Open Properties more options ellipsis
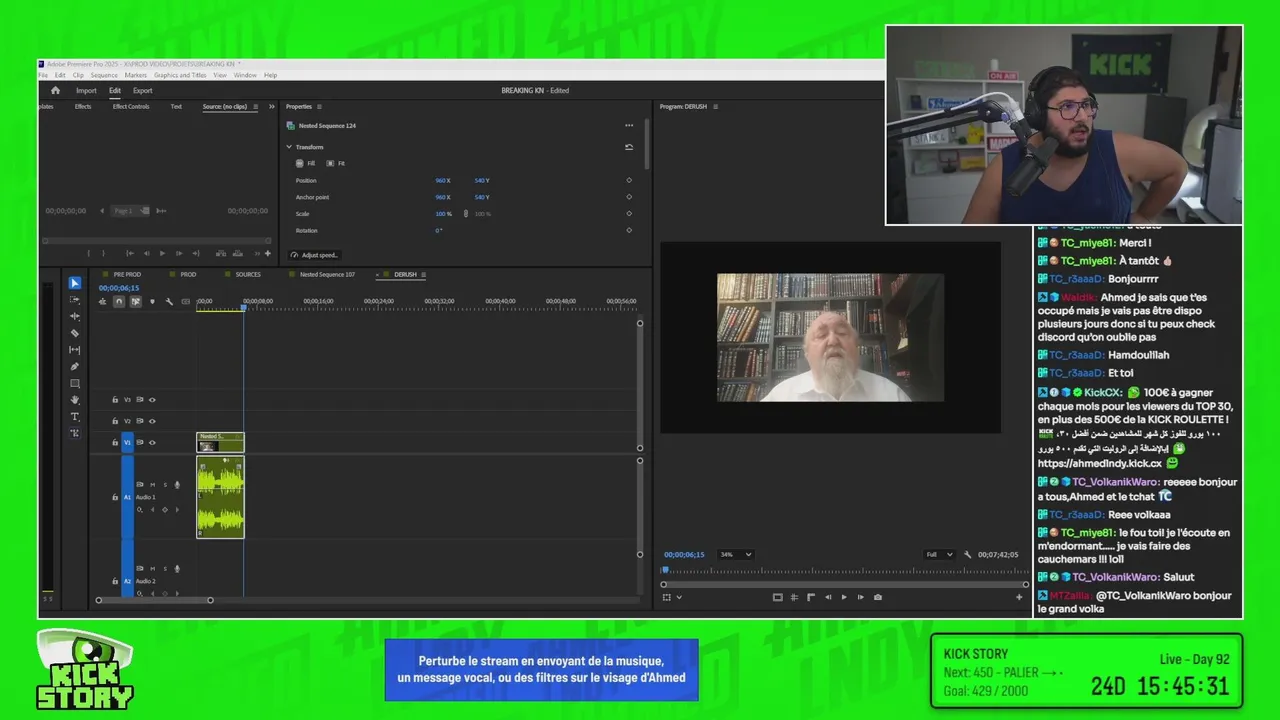The image size is (1280, 720). (x=629, y=126)
